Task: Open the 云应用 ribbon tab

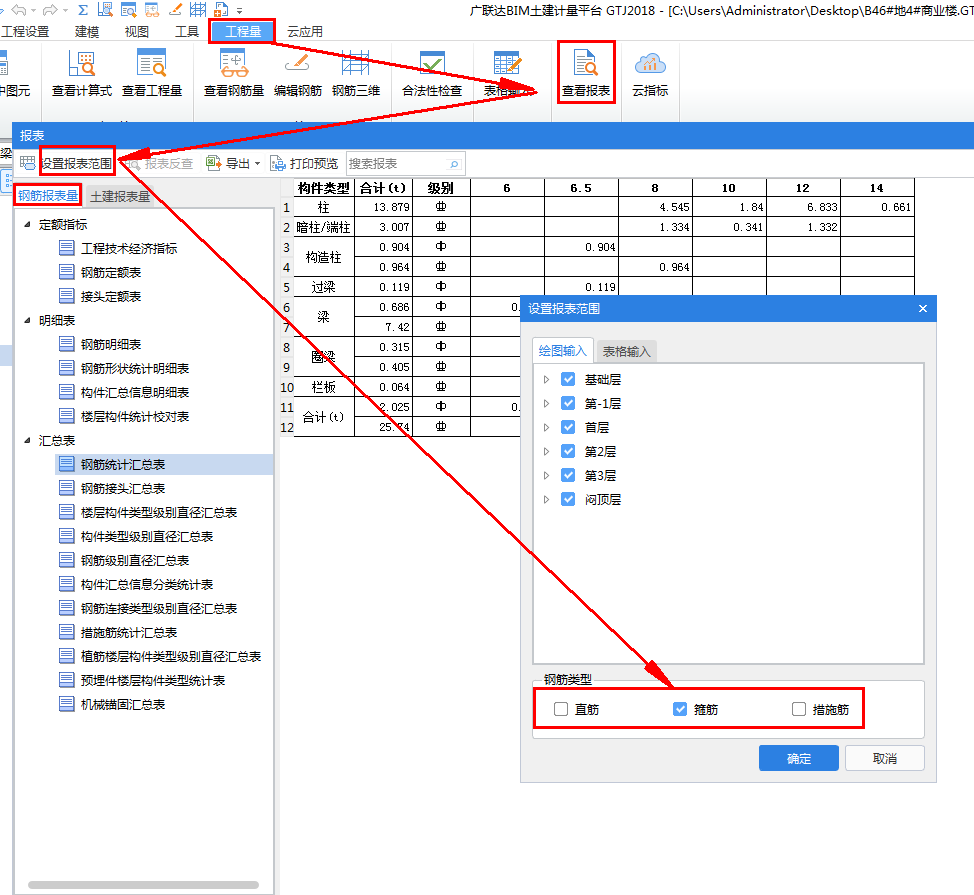Action: 304,32
